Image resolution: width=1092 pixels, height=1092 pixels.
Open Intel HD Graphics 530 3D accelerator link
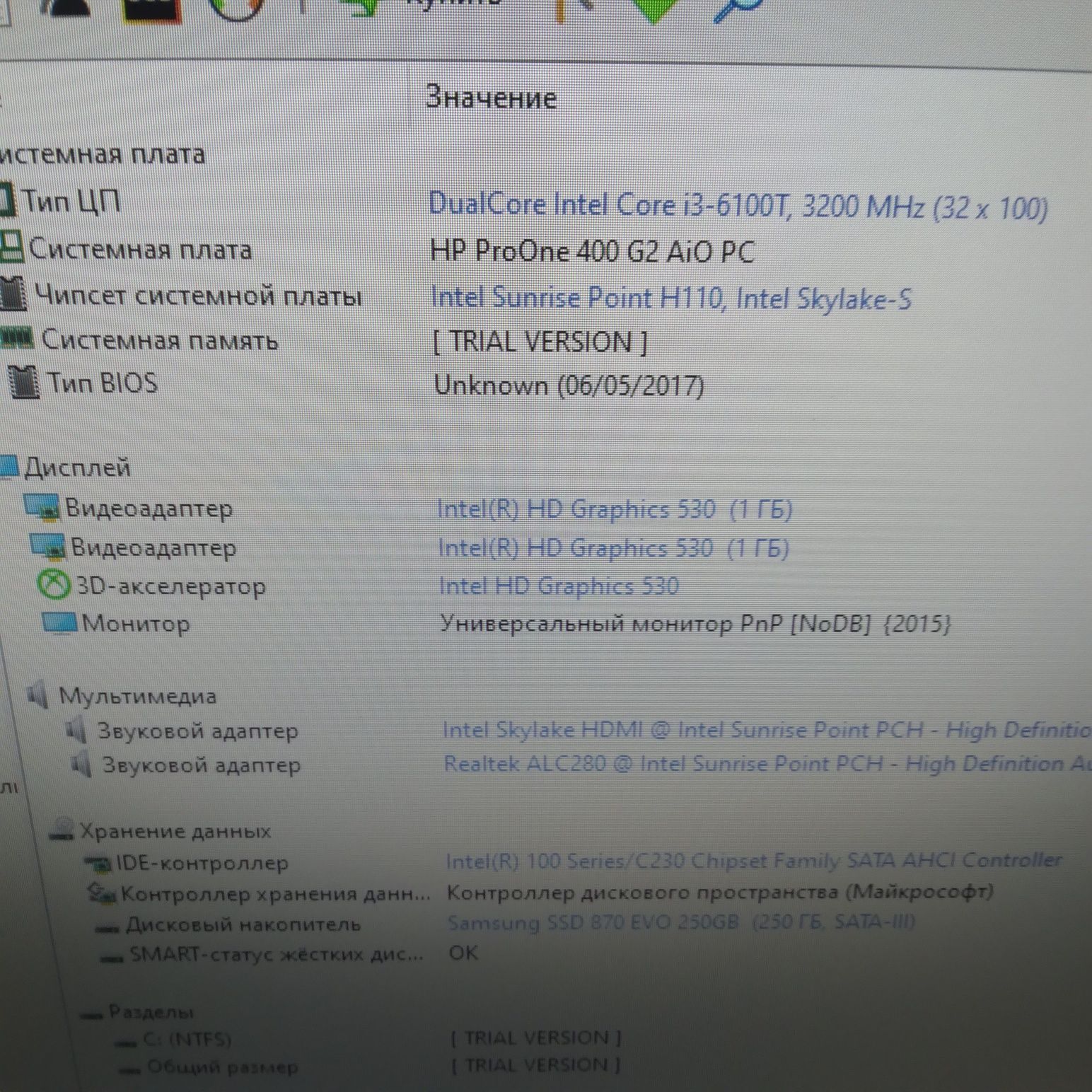[559, 586]
